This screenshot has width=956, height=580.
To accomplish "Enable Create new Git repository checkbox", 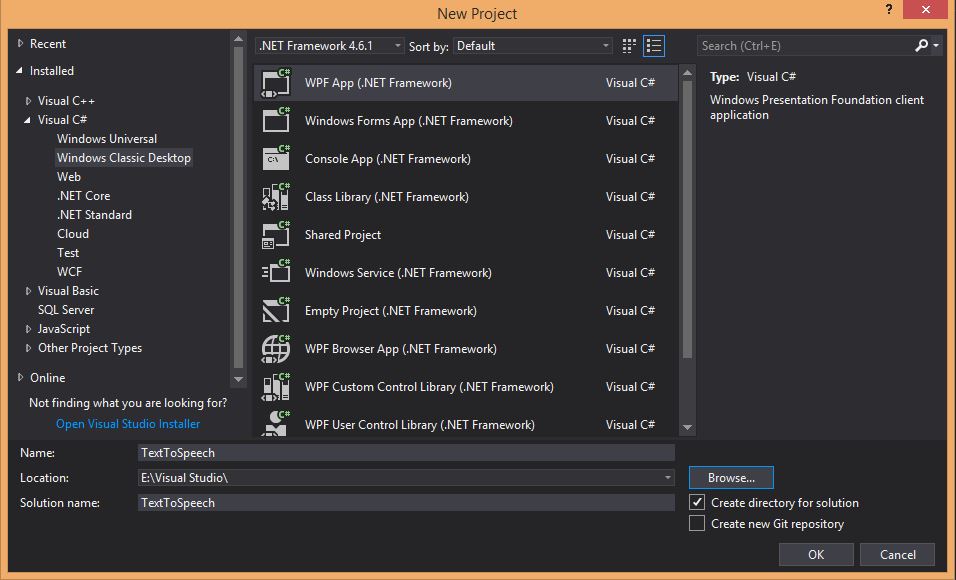I will pyautogui.click(x=697, y=523).
